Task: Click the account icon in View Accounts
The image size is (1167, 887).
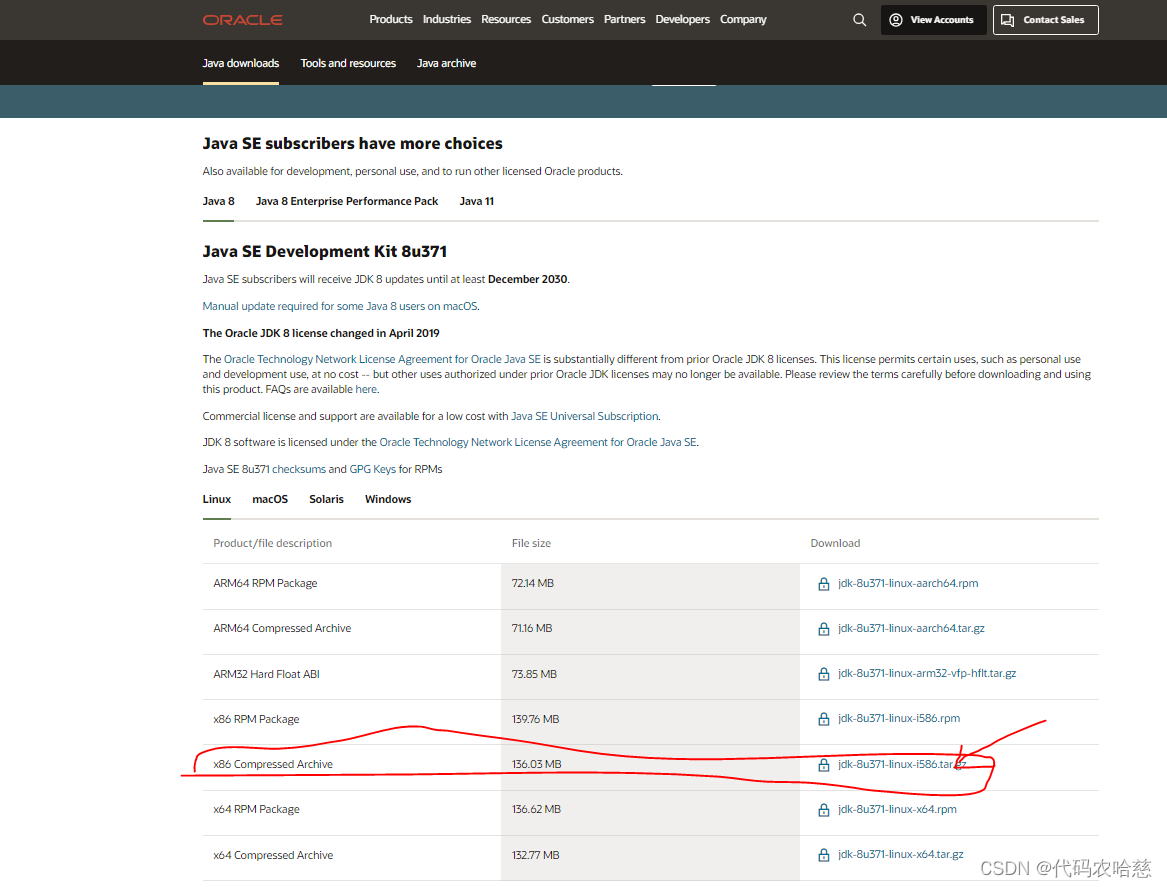Action: coord(898,19)
